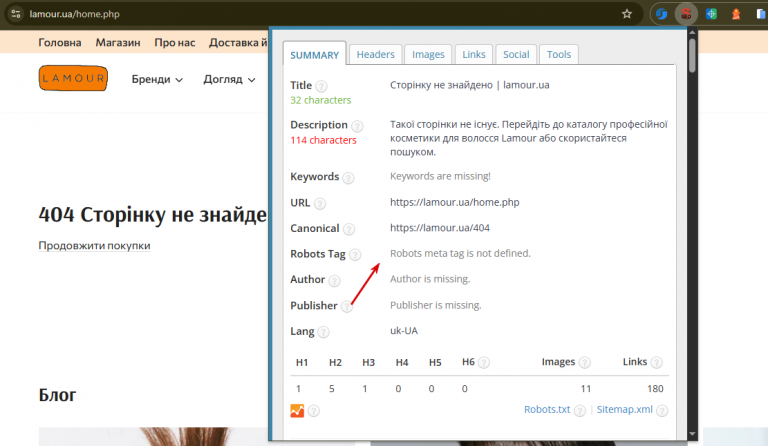This screenshot has width=768, height=446.
Task: Show help icon next to Images count
Action: 584,362
